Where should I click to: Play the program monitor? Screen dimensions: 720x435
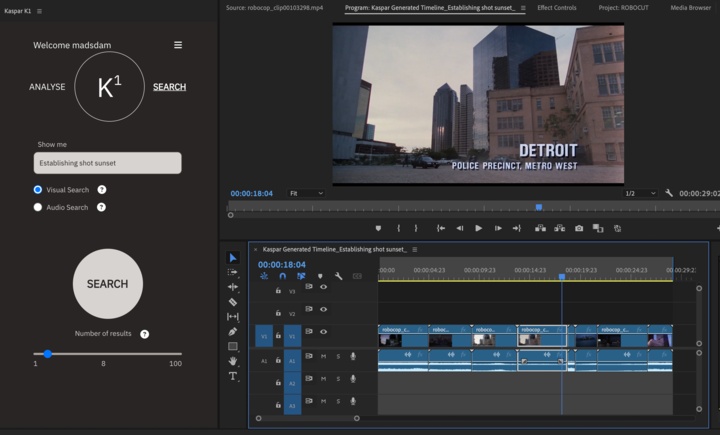pos(478,228)
